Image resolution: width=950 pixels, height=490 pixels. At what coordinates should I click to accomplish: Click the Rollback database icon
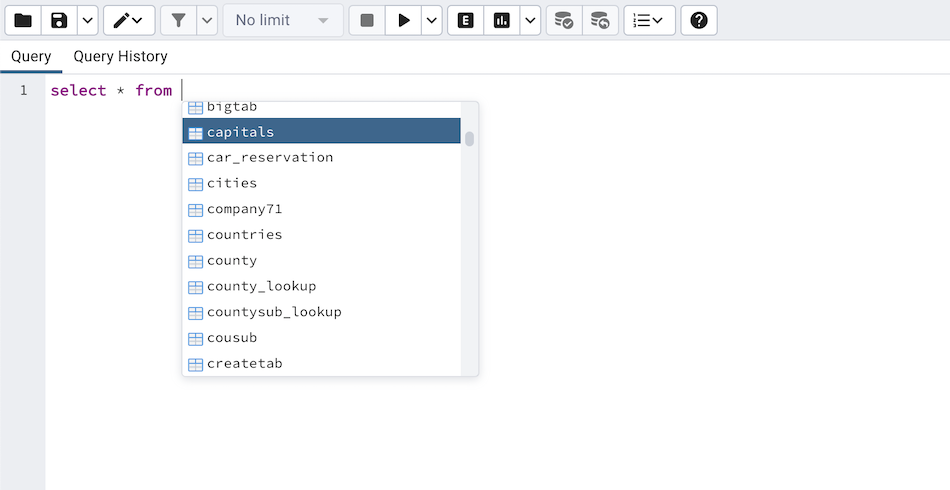599,20
